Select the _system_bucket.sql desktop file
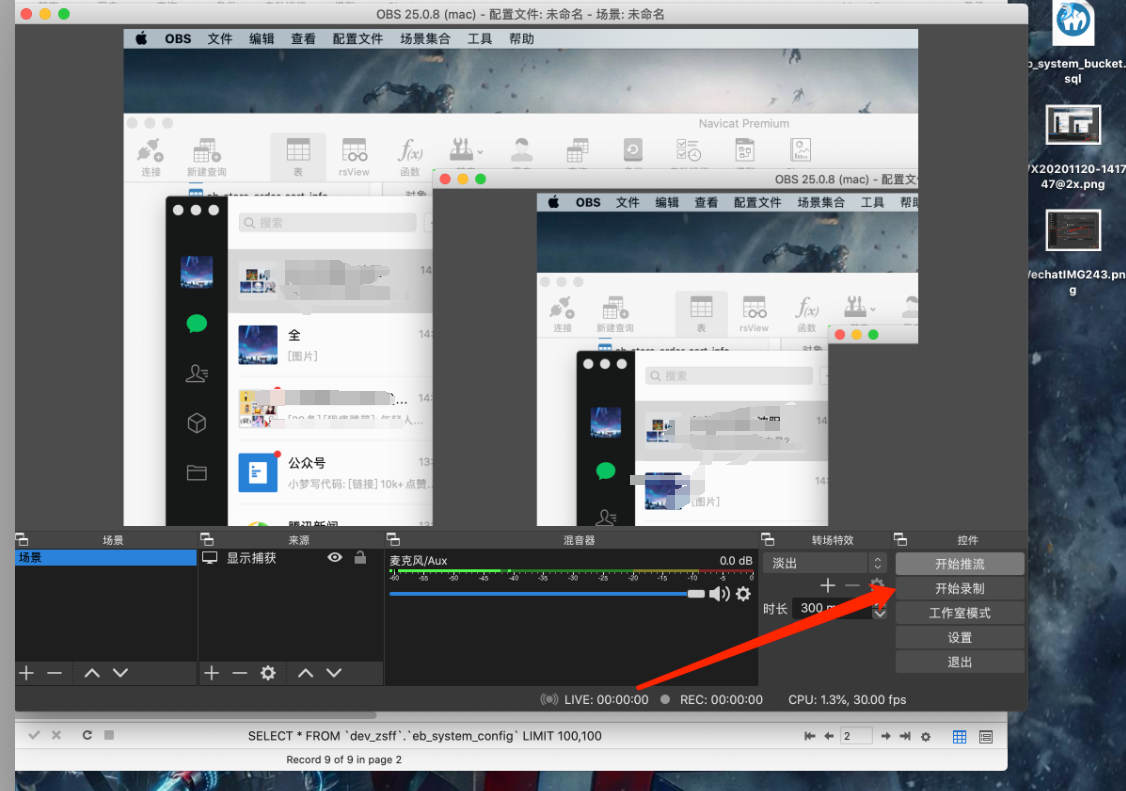The height and width of the screenshot is (791, 1126). pos(1074,43)
